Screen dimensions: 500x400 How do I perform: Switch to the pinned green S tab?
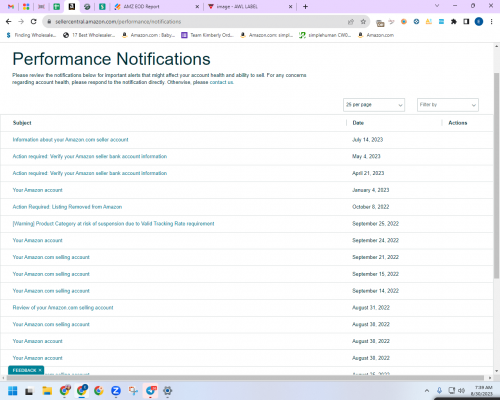pos(102,6)
